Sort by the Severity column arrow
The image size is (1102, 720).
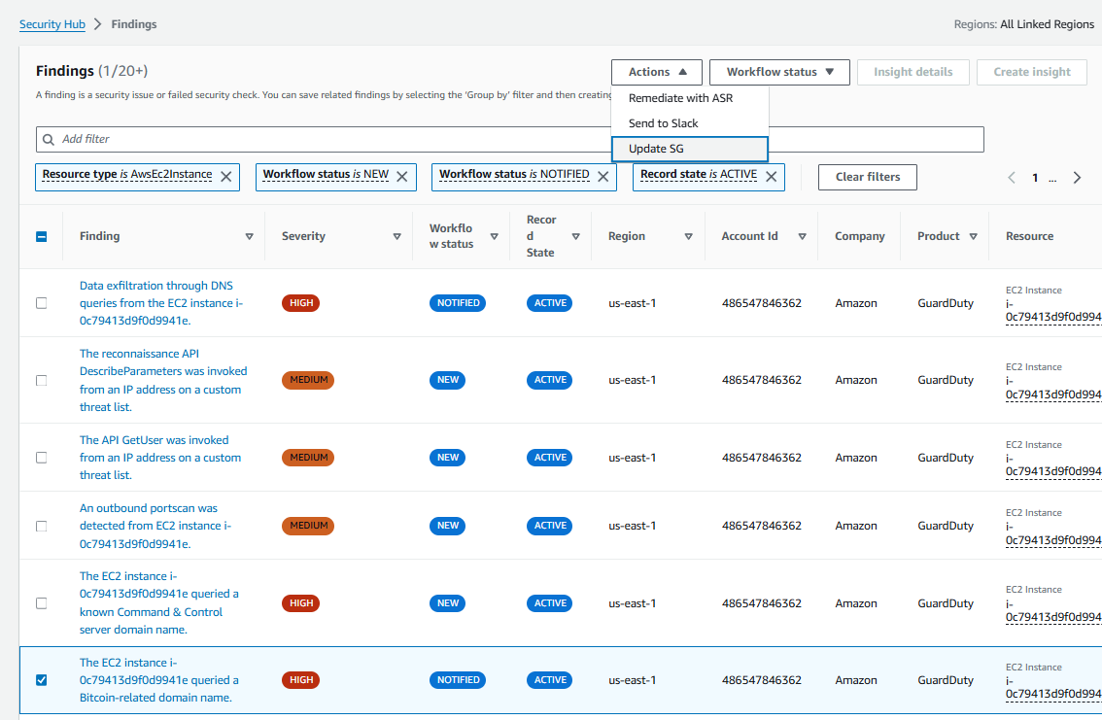pyautogui.click(x=397, y=236)
